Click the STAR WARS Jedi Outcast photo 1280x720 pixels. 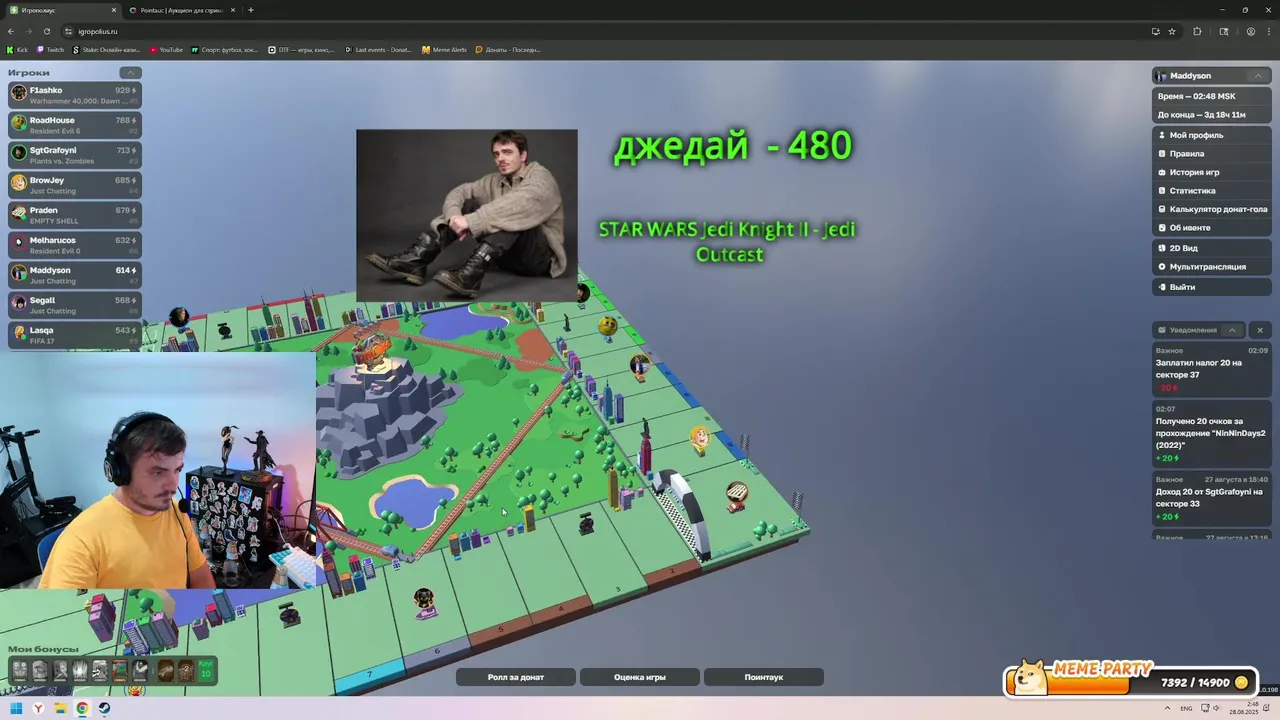[467, 215]
